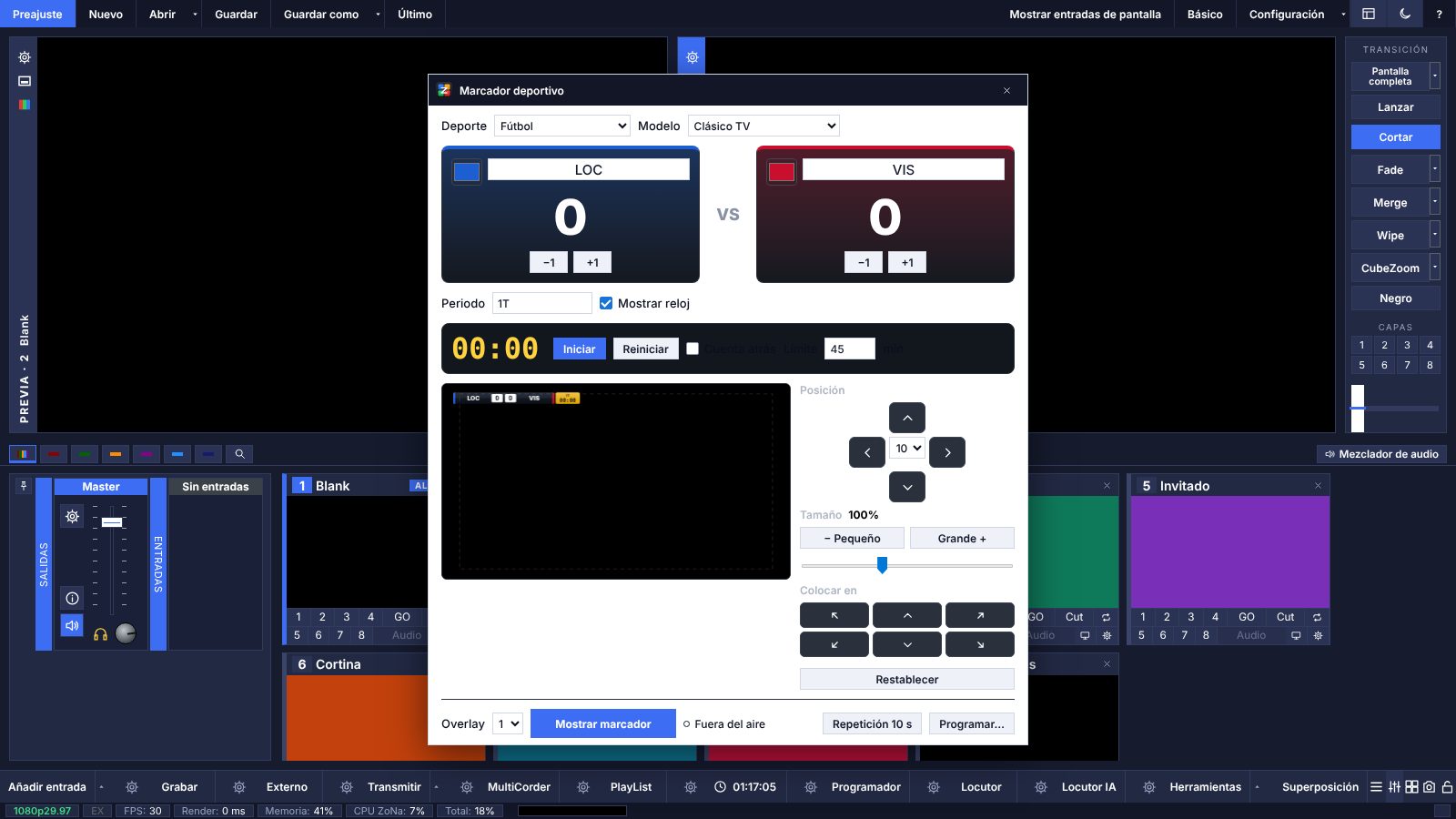Toggle dark mode moon icon
Viewport: 1456px width, 819px height.
[x=1405, y=14]
